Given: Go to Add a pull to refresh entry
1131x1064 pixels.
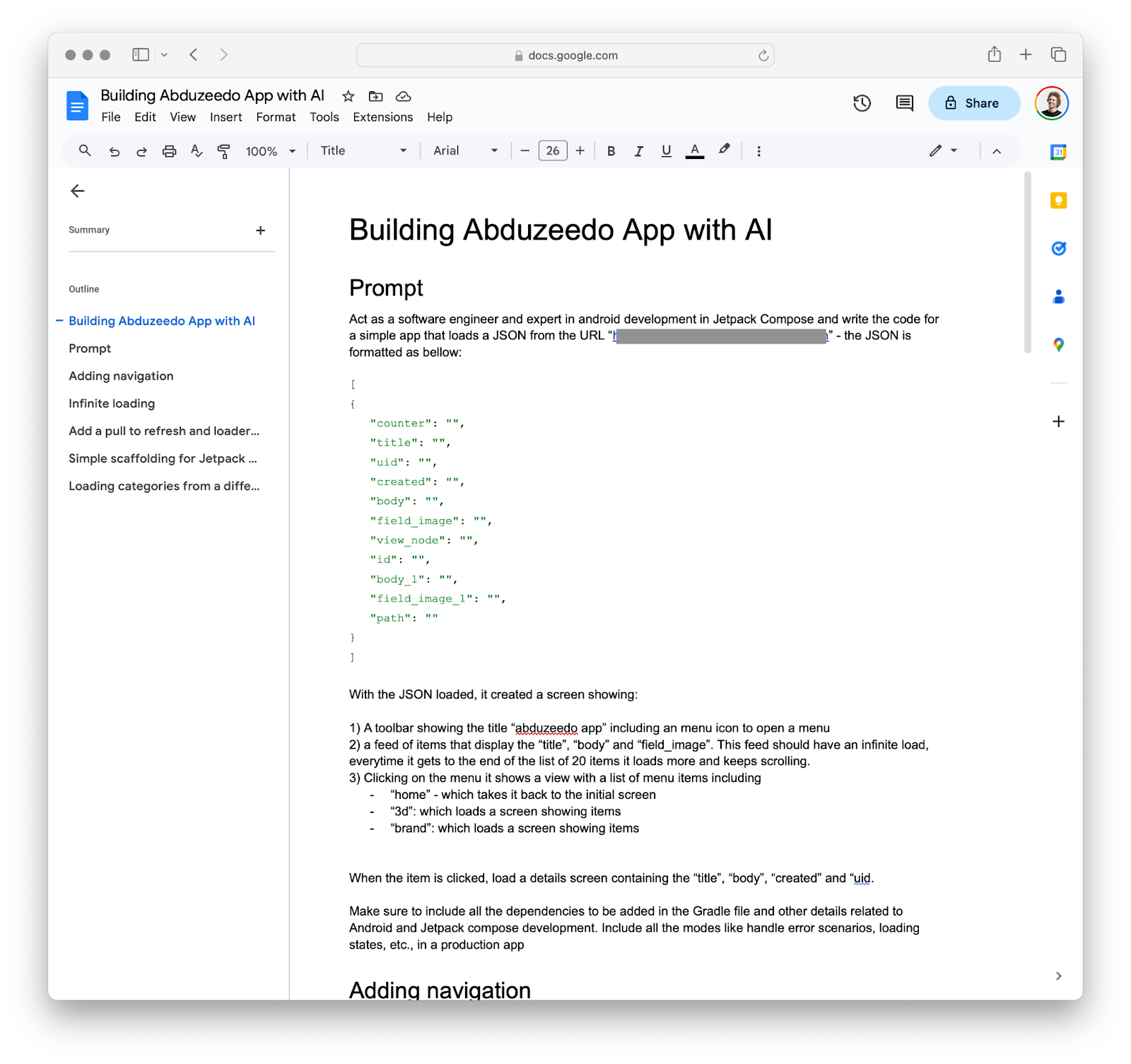Looking at the screenshot, I should click(x=164, y=431).
